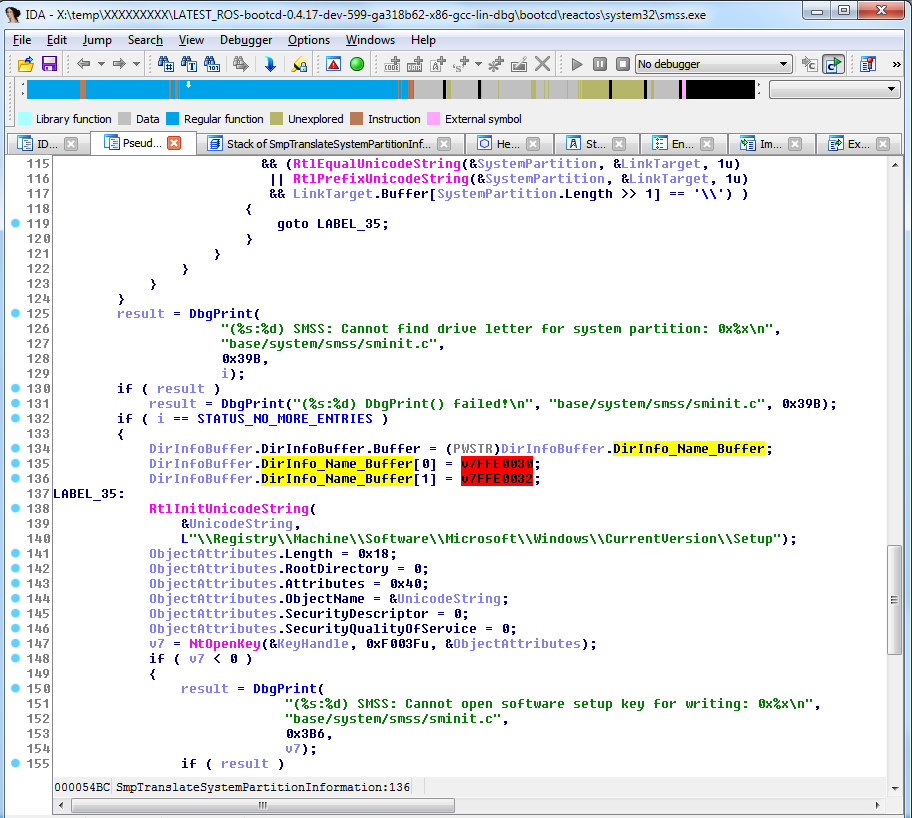Open the empty dropdown beside navigation band
Screen dimensions: 912x818
pos(835,90)
